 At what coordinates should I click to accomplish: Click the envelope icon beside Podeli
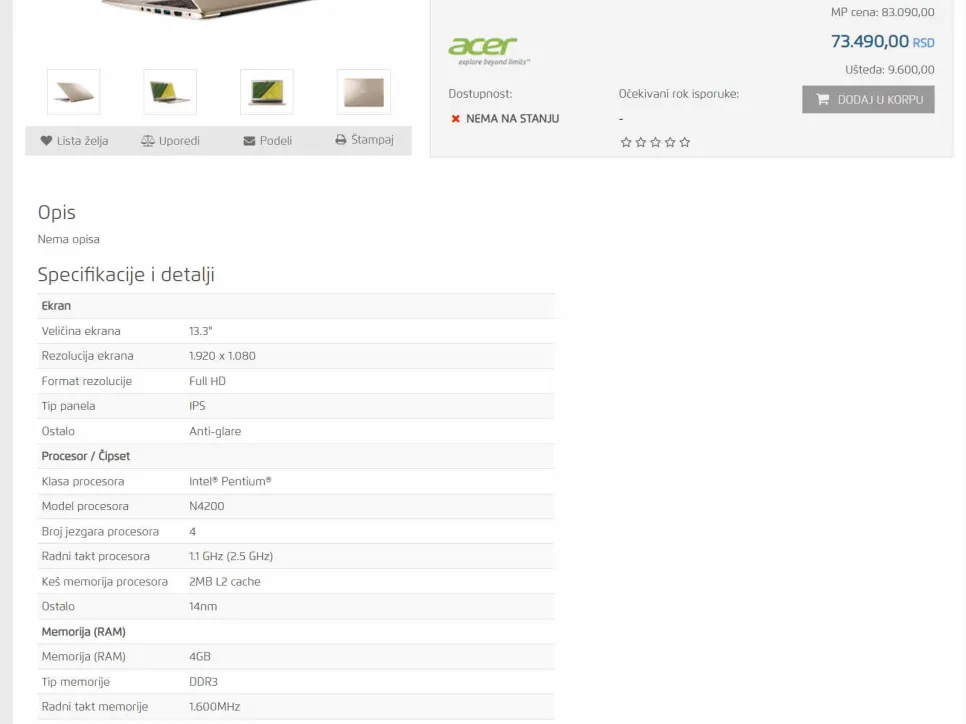[x=249, y=141]
